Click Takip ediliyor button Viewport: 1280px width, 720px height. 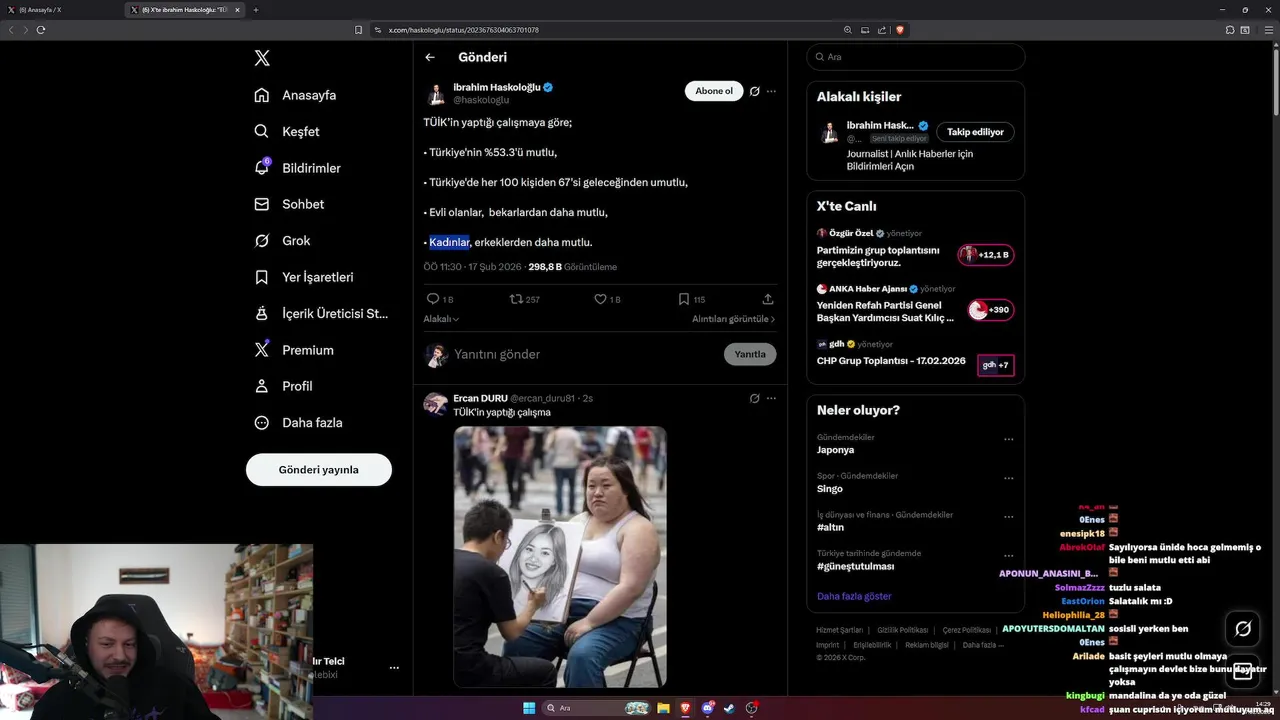[976, 132]
